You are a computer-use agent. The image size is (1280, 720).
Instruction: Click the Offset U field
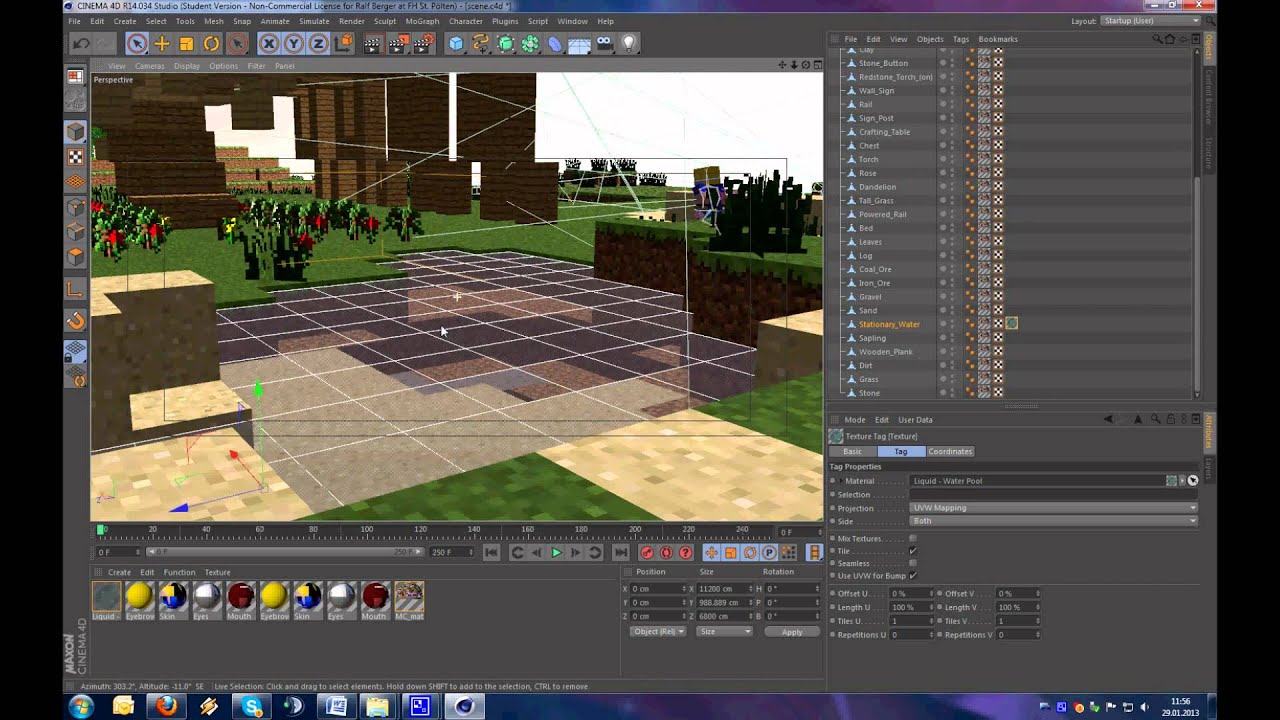coord(910,594)
